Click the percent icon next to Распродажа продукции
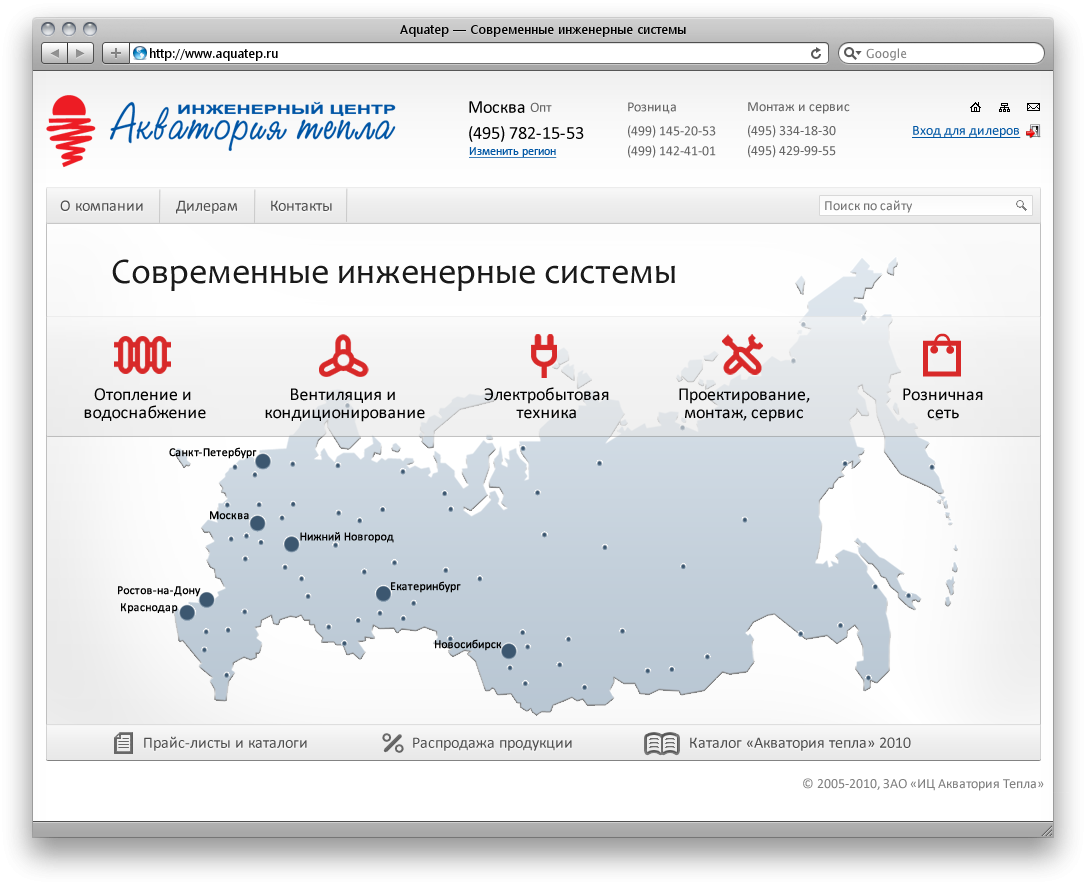This screenshot has height=885, width=1086. click(x=393, y=742)
